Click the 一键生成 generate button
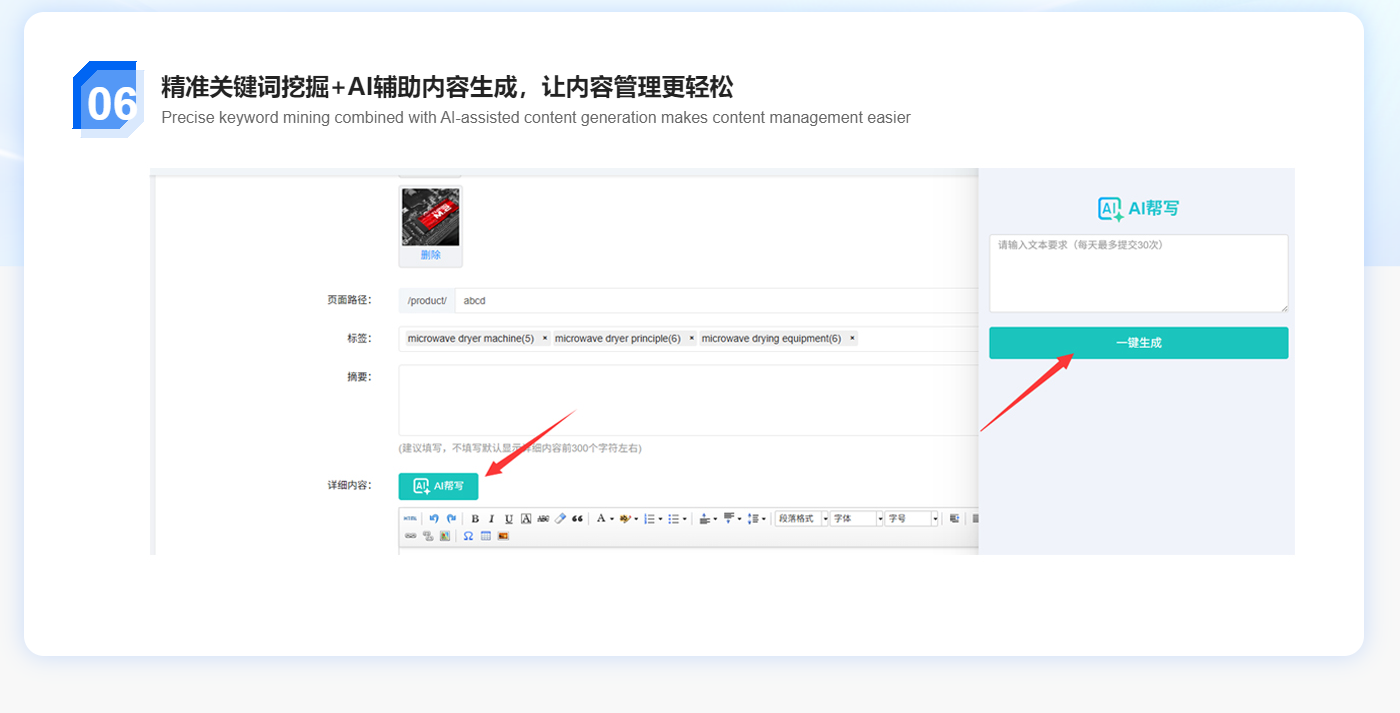Image resolution: width=1400 pixels, height=713 pixels. point(1138,343)
